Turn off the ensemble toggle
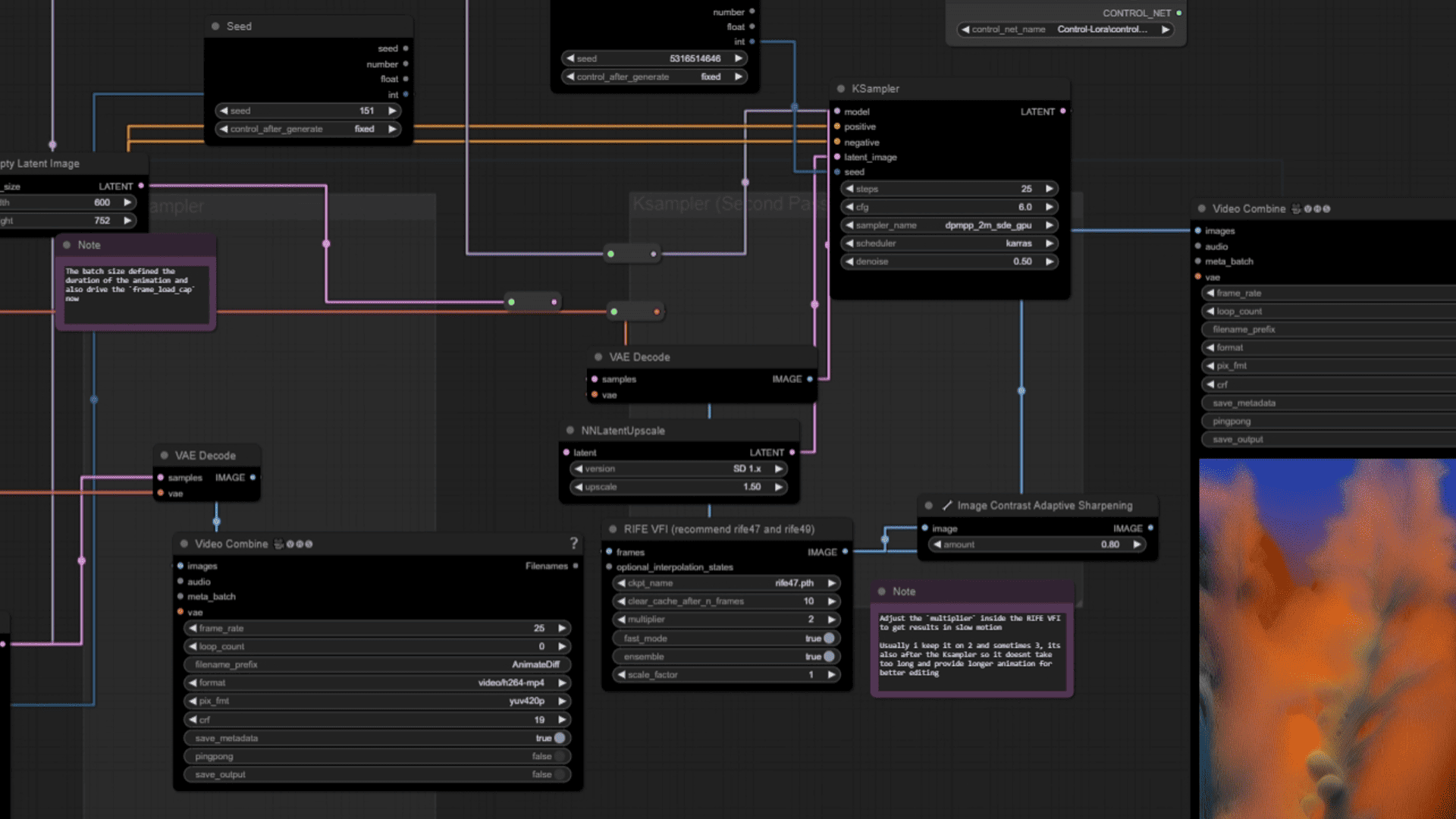 coord(829,657)
